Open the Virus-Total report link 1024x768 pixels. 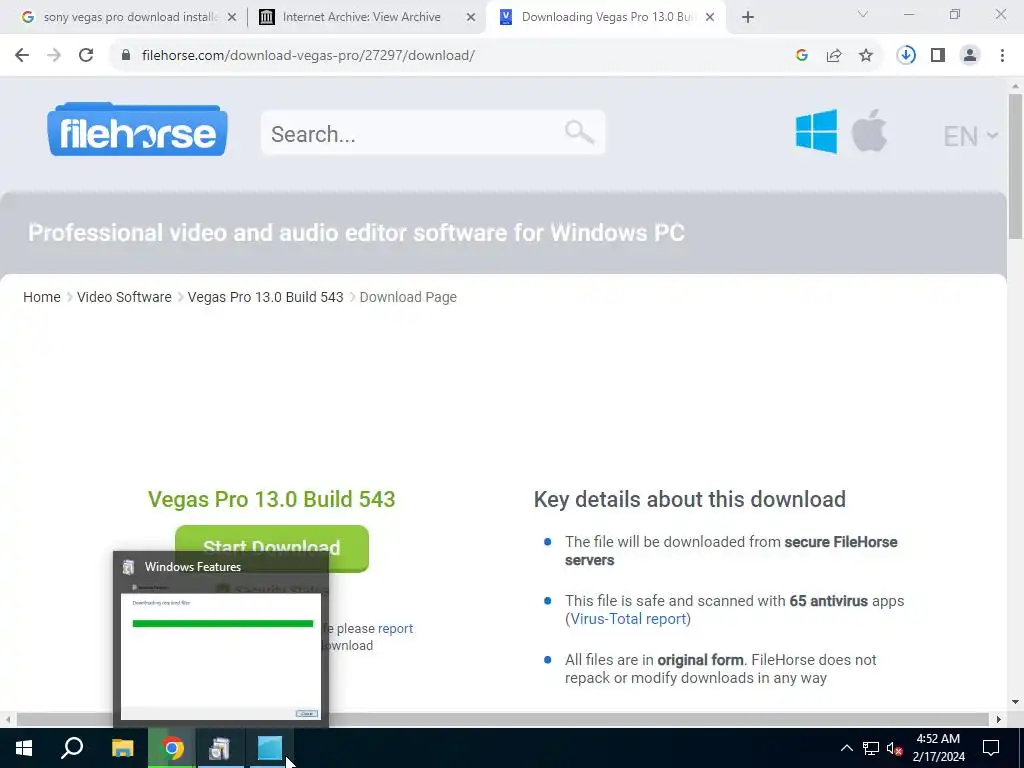628,618
